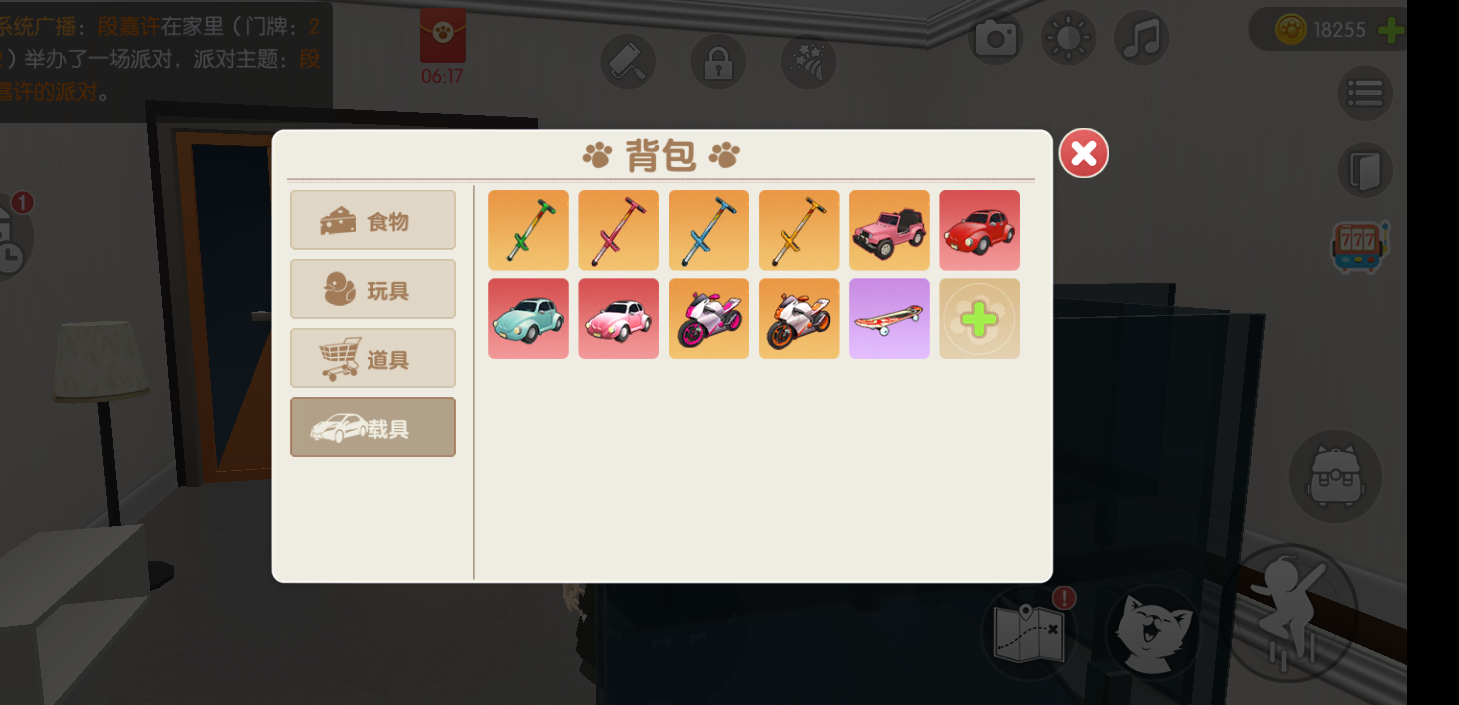Switch to the 玩具 toys category
Screen dimensions: 1459x705
373,289
